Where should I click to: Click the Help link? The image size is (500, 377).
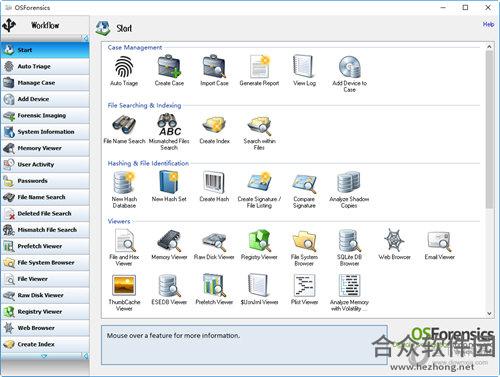coord(488,24)
